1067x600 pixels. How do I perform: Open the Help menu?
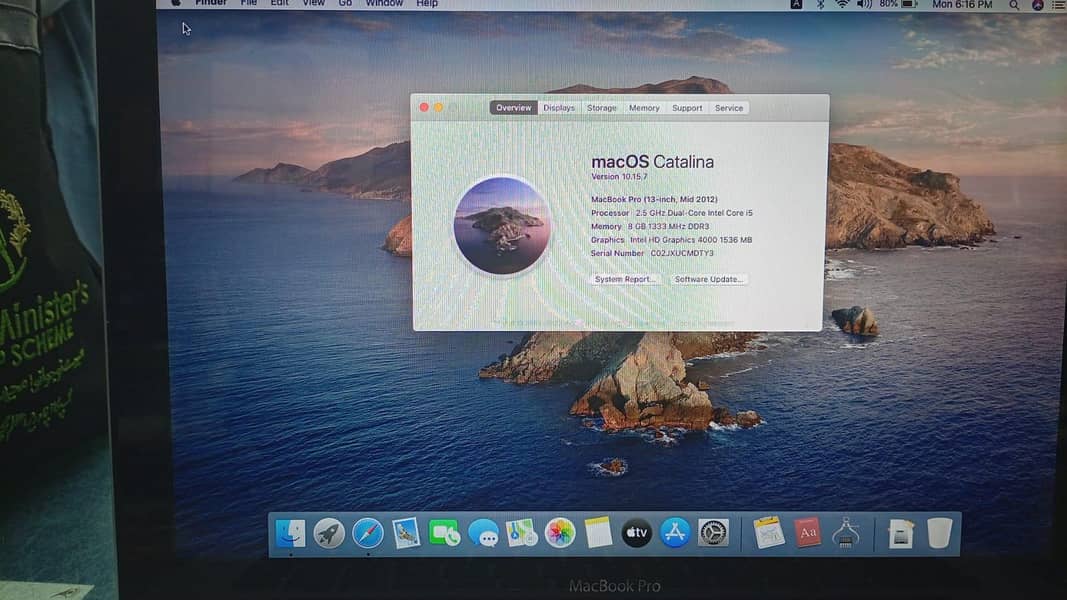point(427,3)
